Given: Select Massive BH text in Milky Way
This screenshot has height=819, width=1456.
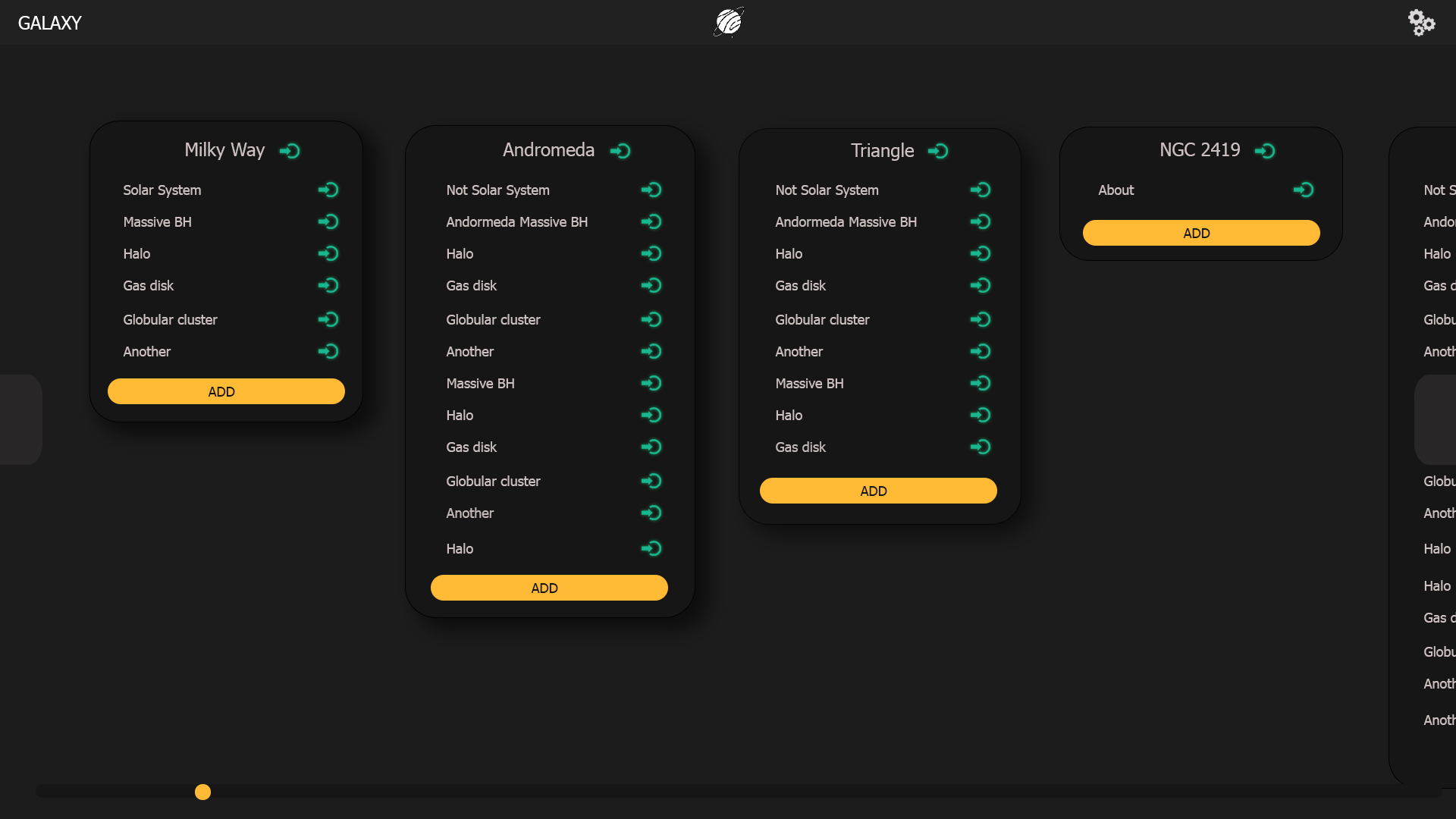Looking at the screenshot, I should 157,221.
